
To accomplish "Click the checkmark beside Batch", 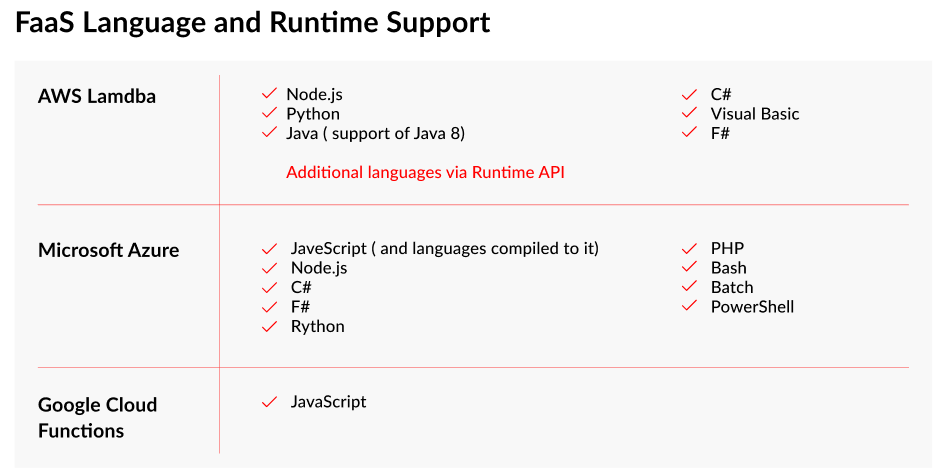I will [x=689, y=287].
